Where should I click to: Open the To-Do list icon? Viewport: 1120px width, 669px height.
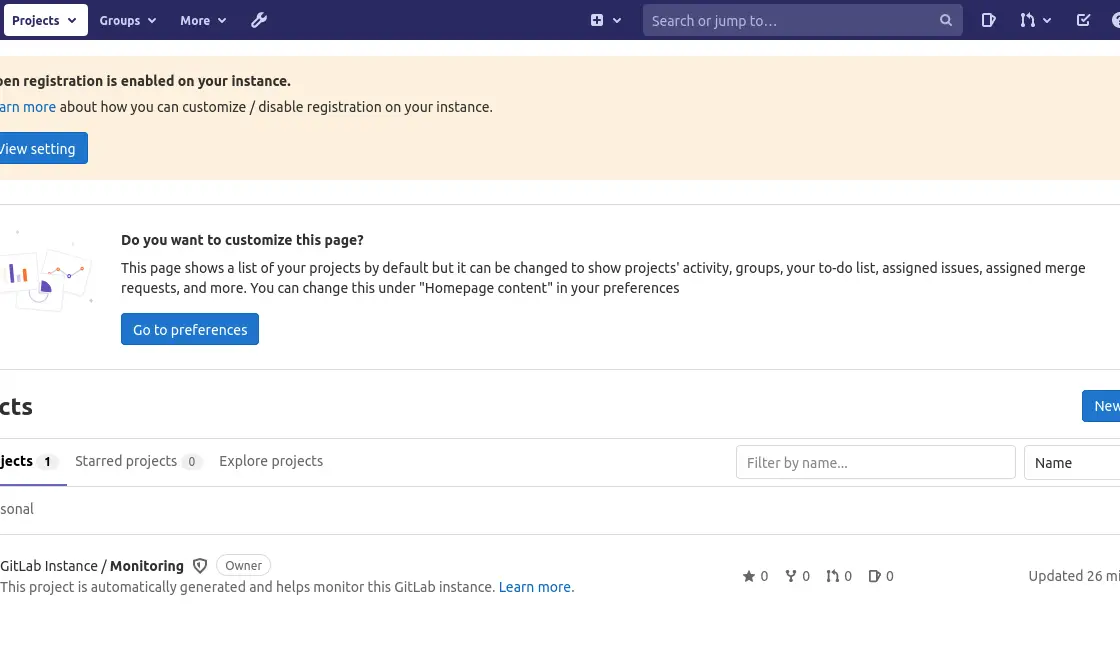(x=1083, y=20)
